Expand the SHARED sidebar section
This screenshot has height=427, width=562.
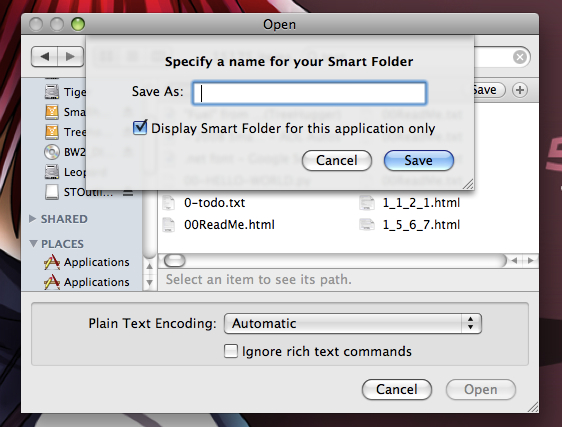click(33, 219)
